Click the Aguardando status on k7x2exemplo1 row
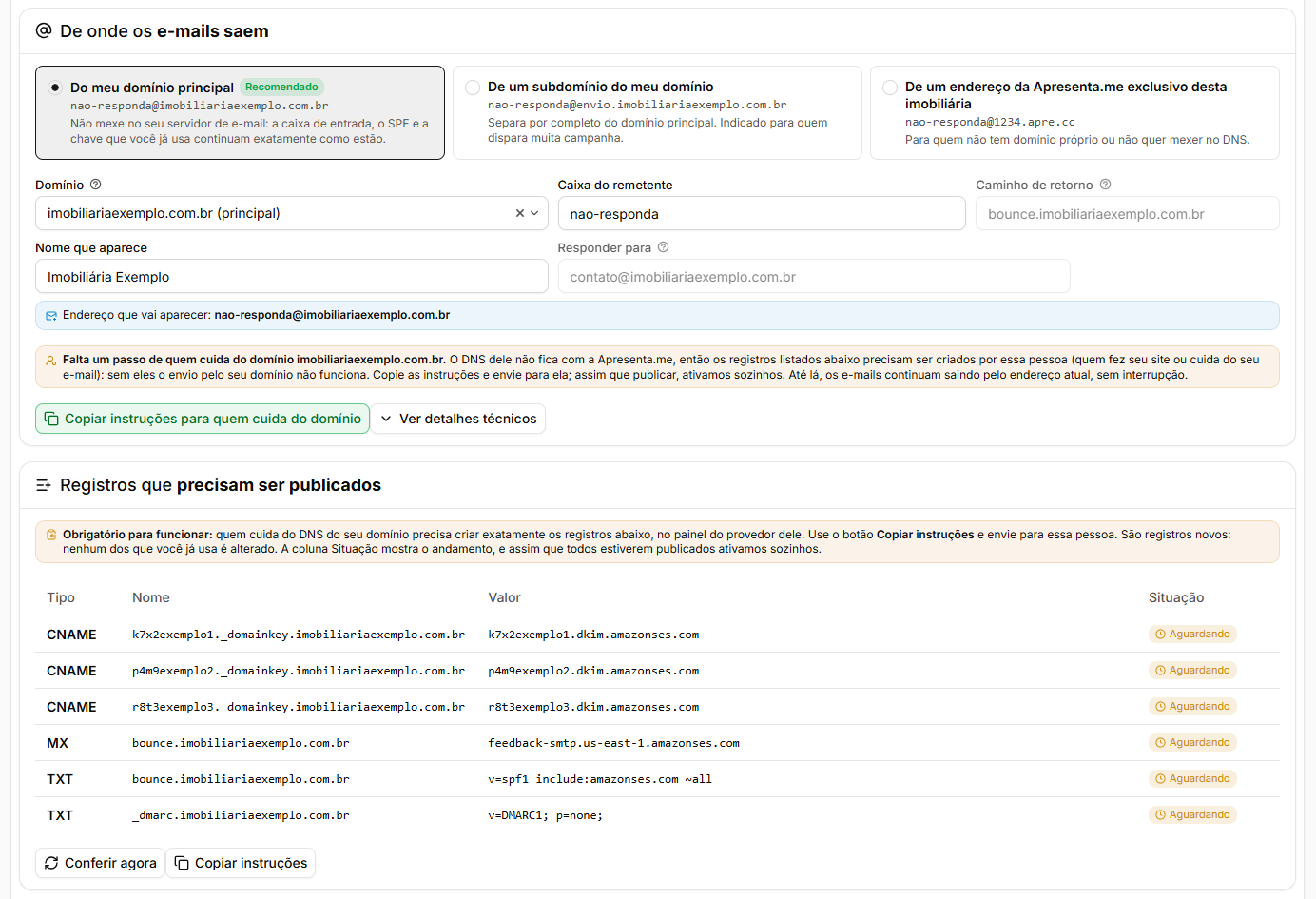The height and width of the screenshot is (899, 1316). (1192, 635)
